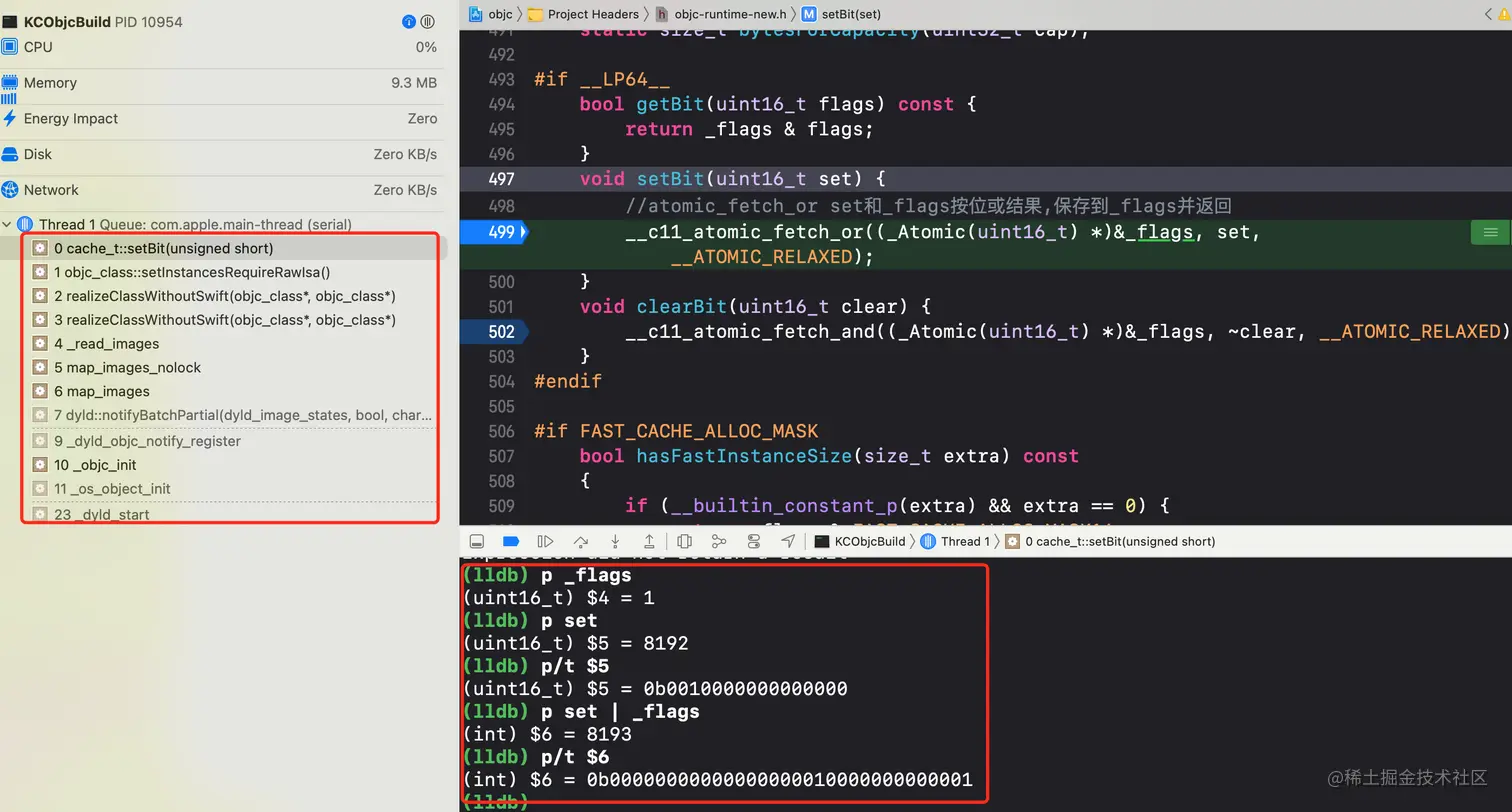The width and height of the screenshot is (1512, 812).
Task: Toggle the thread view options icon
Action: pyautogui.click(x=428, y=21)
